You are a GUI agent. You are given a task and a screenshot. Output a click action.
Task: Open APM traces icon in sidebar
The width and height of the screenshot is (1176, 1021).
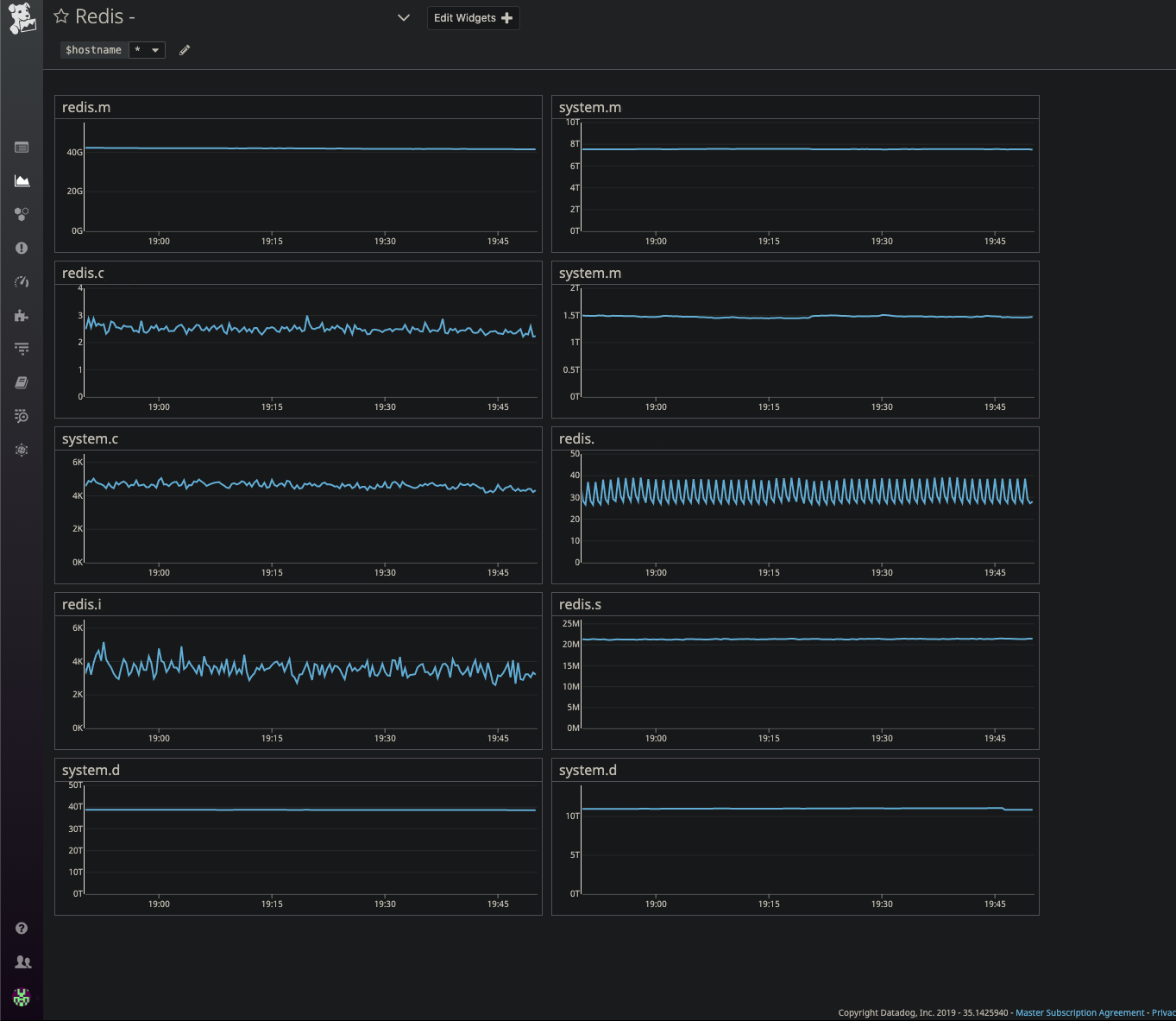pos(22,349)
